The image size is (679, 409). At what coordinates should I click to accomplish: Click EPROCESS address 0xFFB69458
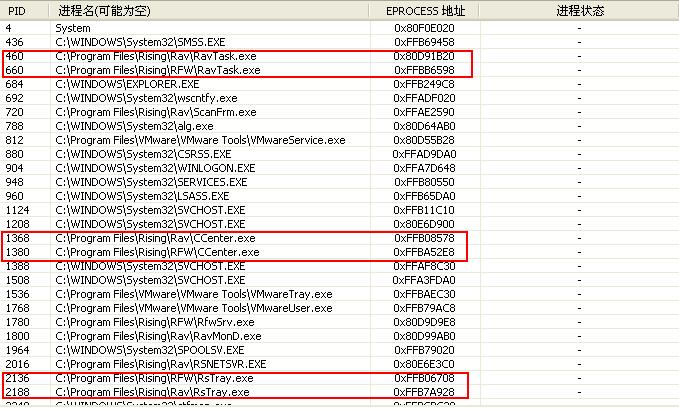424,42
